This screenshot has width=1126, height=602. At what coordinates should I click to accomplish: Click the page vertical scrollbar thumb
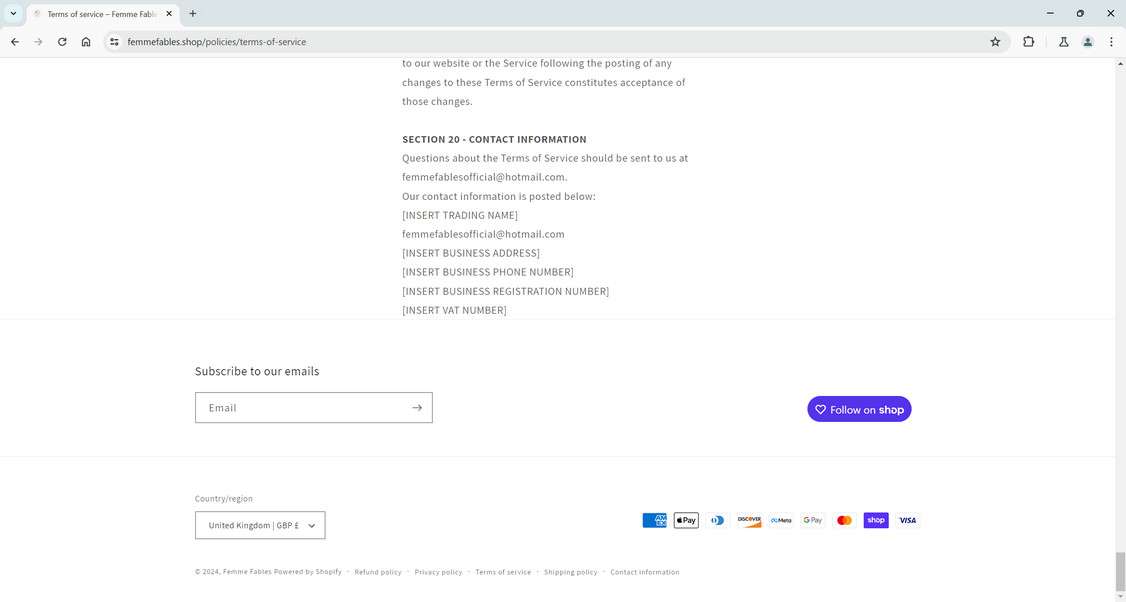point(1120,571)
